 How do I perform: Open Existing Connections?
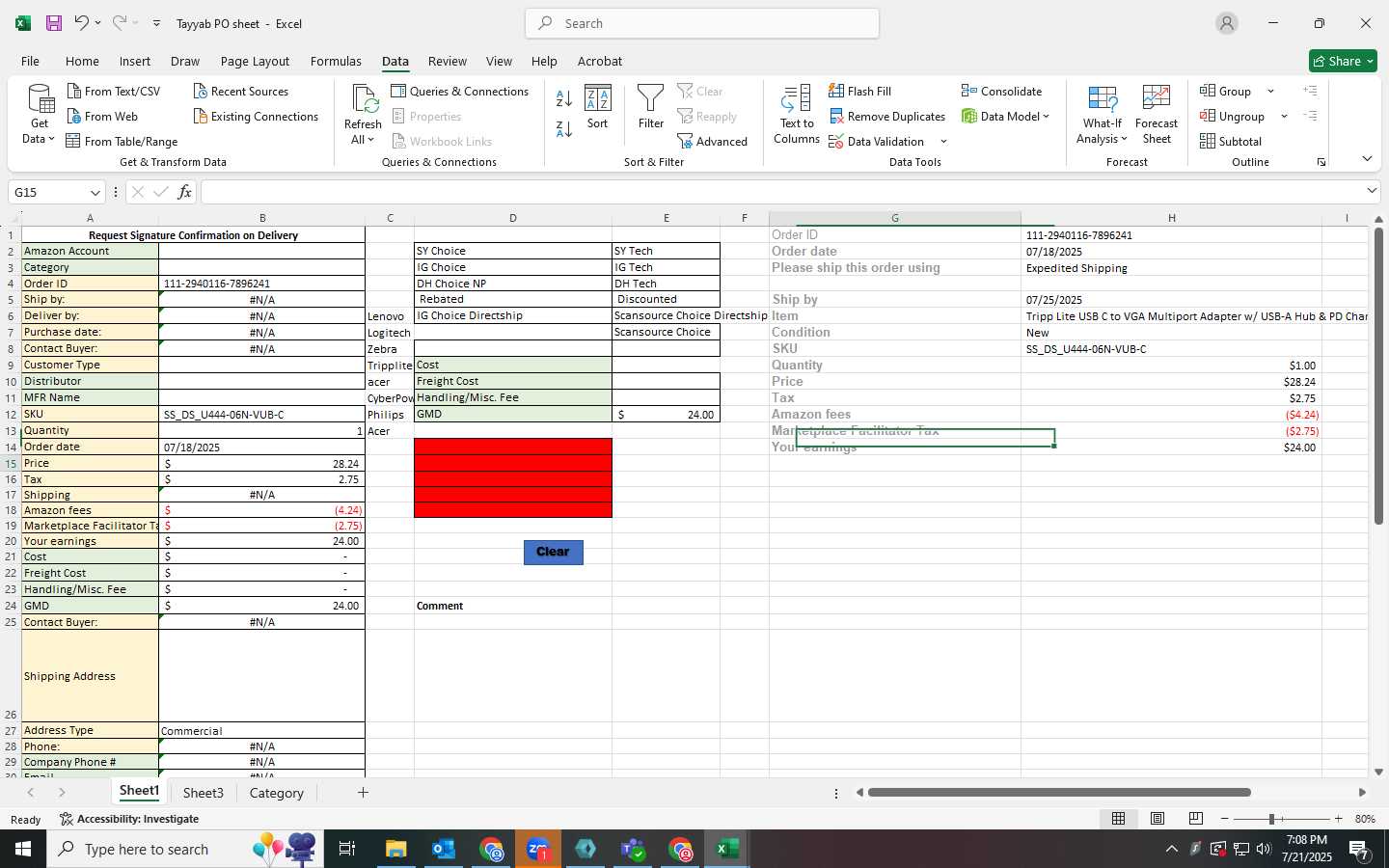pos(256,116)
